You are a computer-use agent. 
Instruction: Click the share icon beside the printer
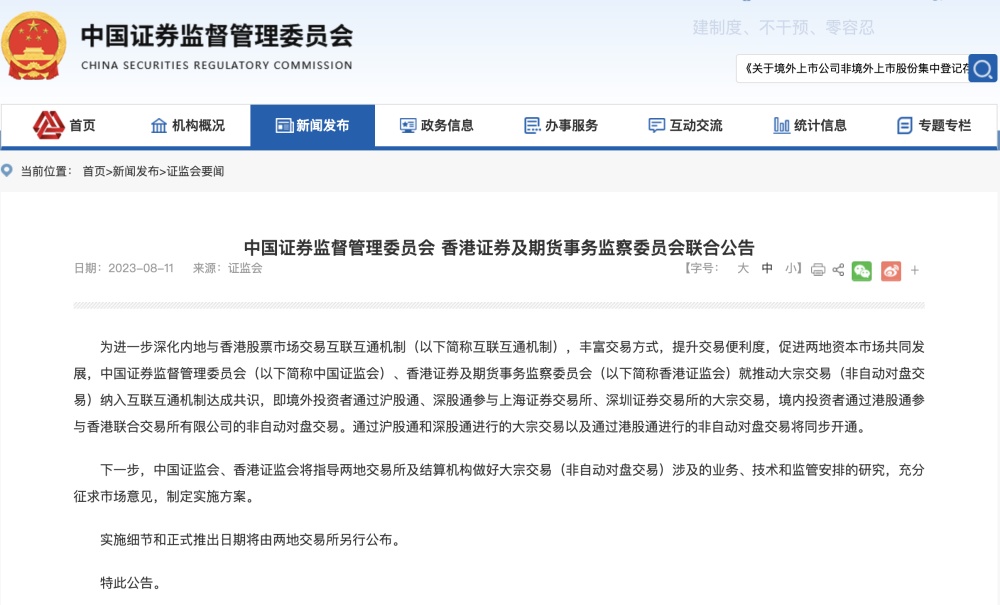[x=838, y=270]
